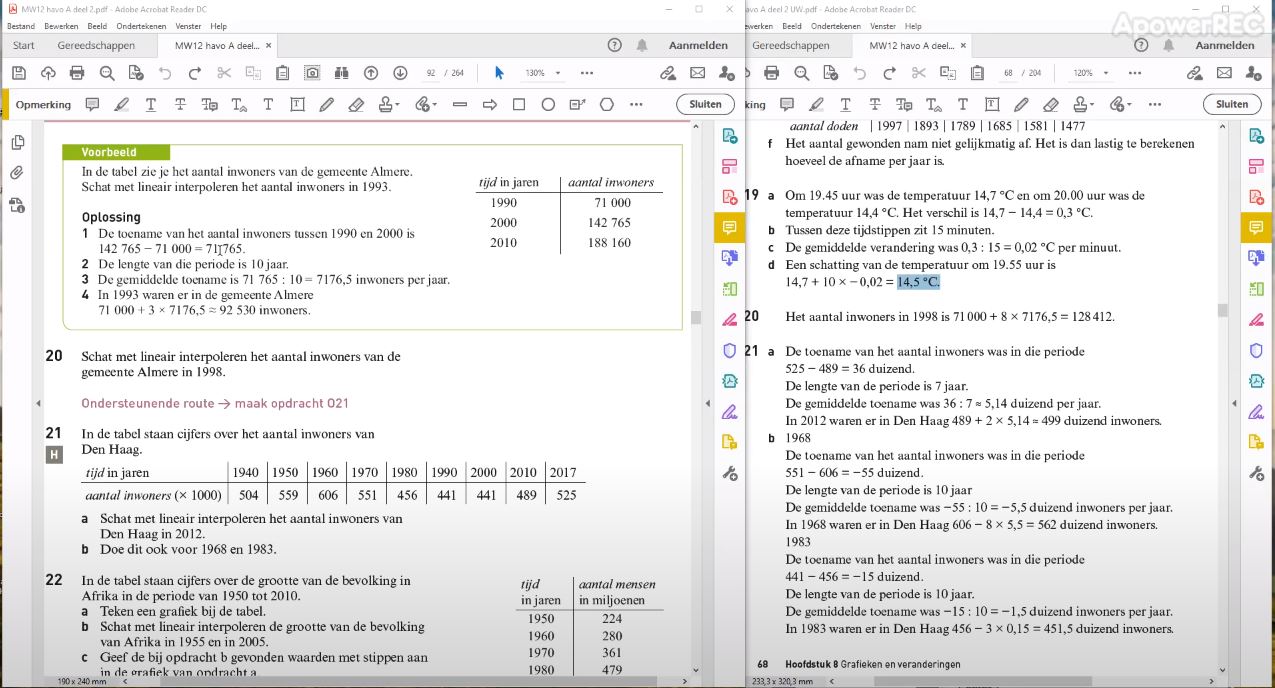The width and height of the screenshot is (1275, 688).
Task: Open the Bestand menu in left window
Action: pos(21,26)
